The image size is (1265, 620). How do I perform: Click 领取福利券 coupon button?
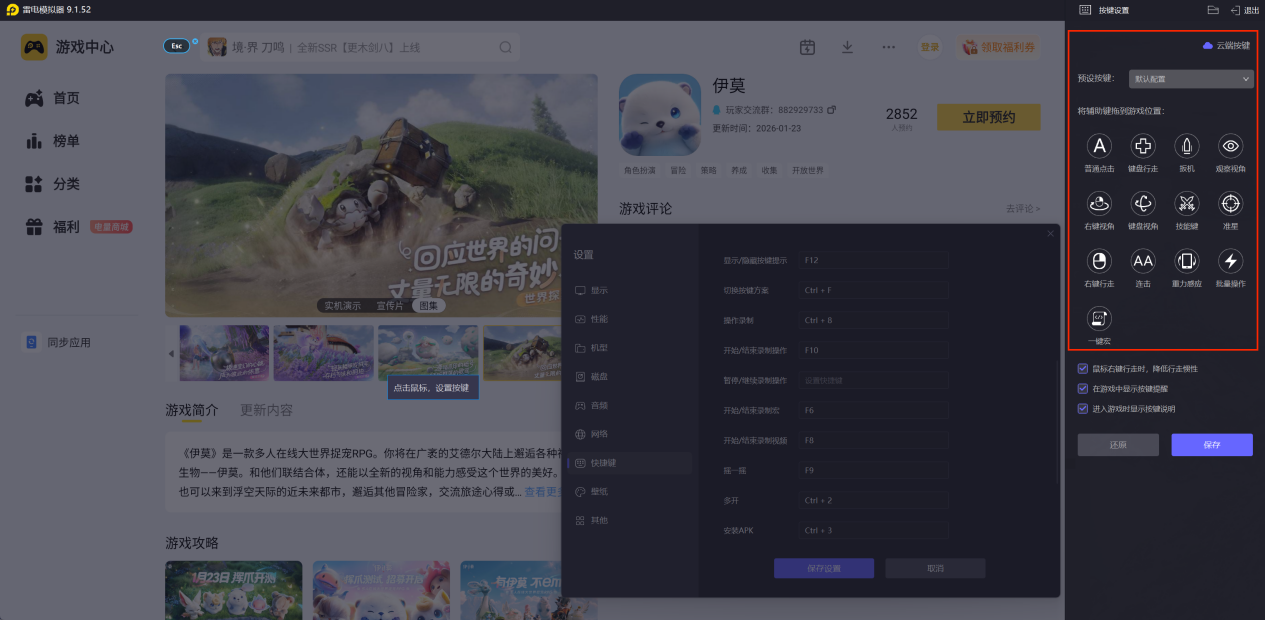point(998,47)
